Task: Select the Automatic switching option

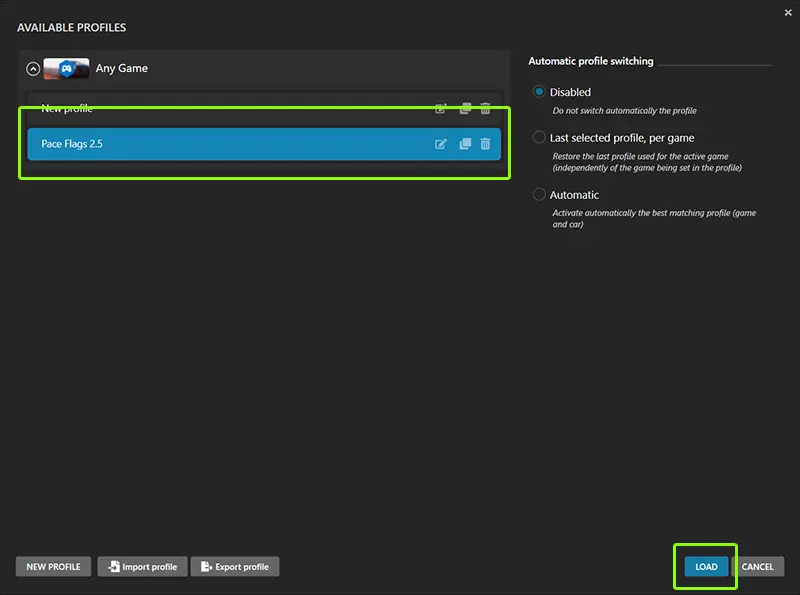Action: tap(540, 195)
